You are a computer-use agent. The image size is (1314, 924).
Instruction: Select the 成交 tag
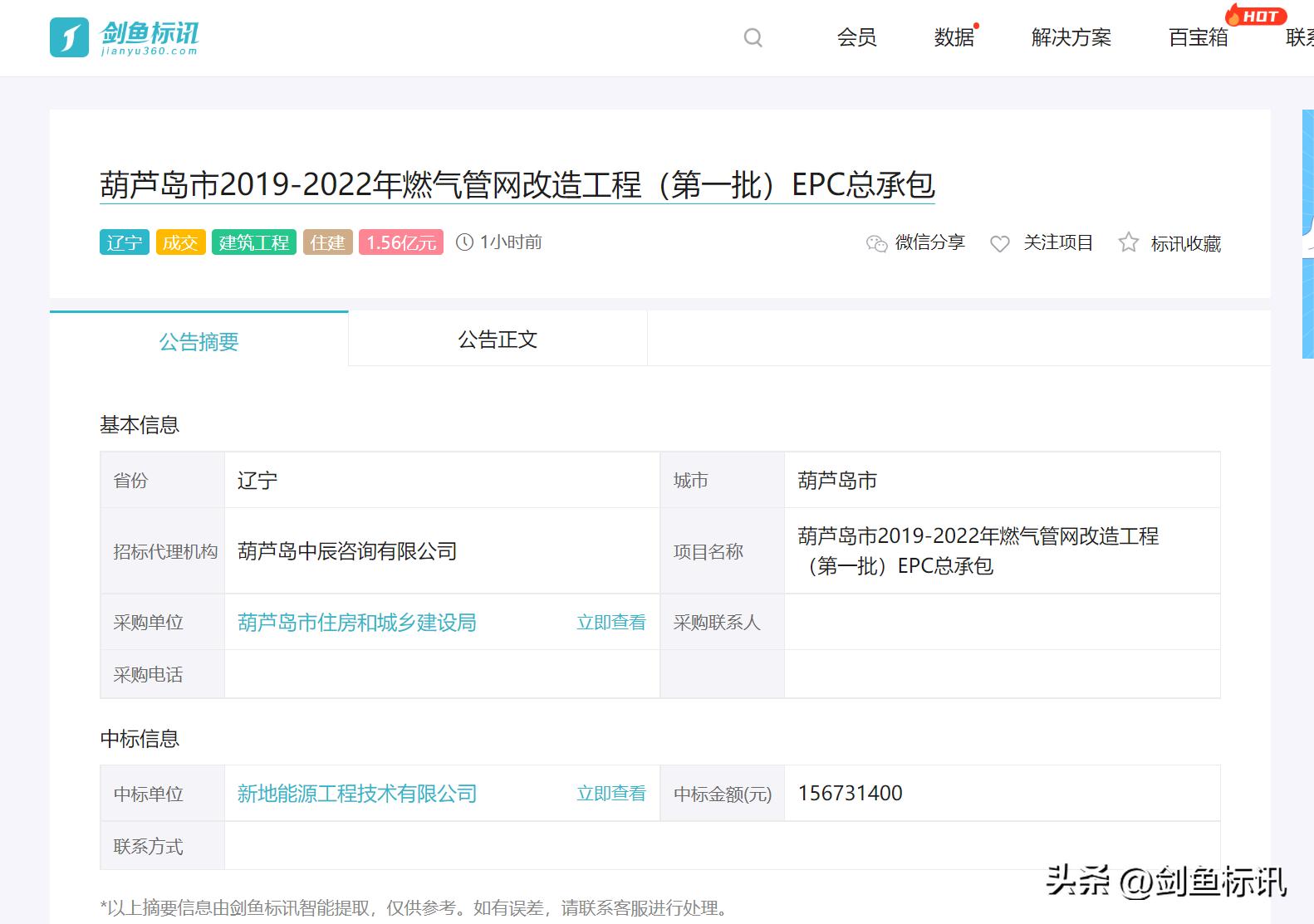click(180, 242)
